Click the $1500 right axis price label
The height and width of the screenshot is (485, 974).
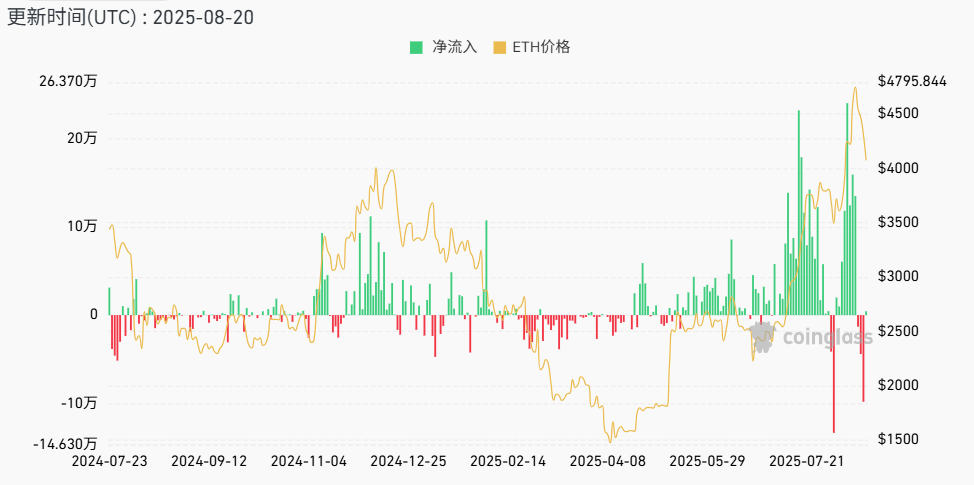pyautogui.click(x=897, y=439)
